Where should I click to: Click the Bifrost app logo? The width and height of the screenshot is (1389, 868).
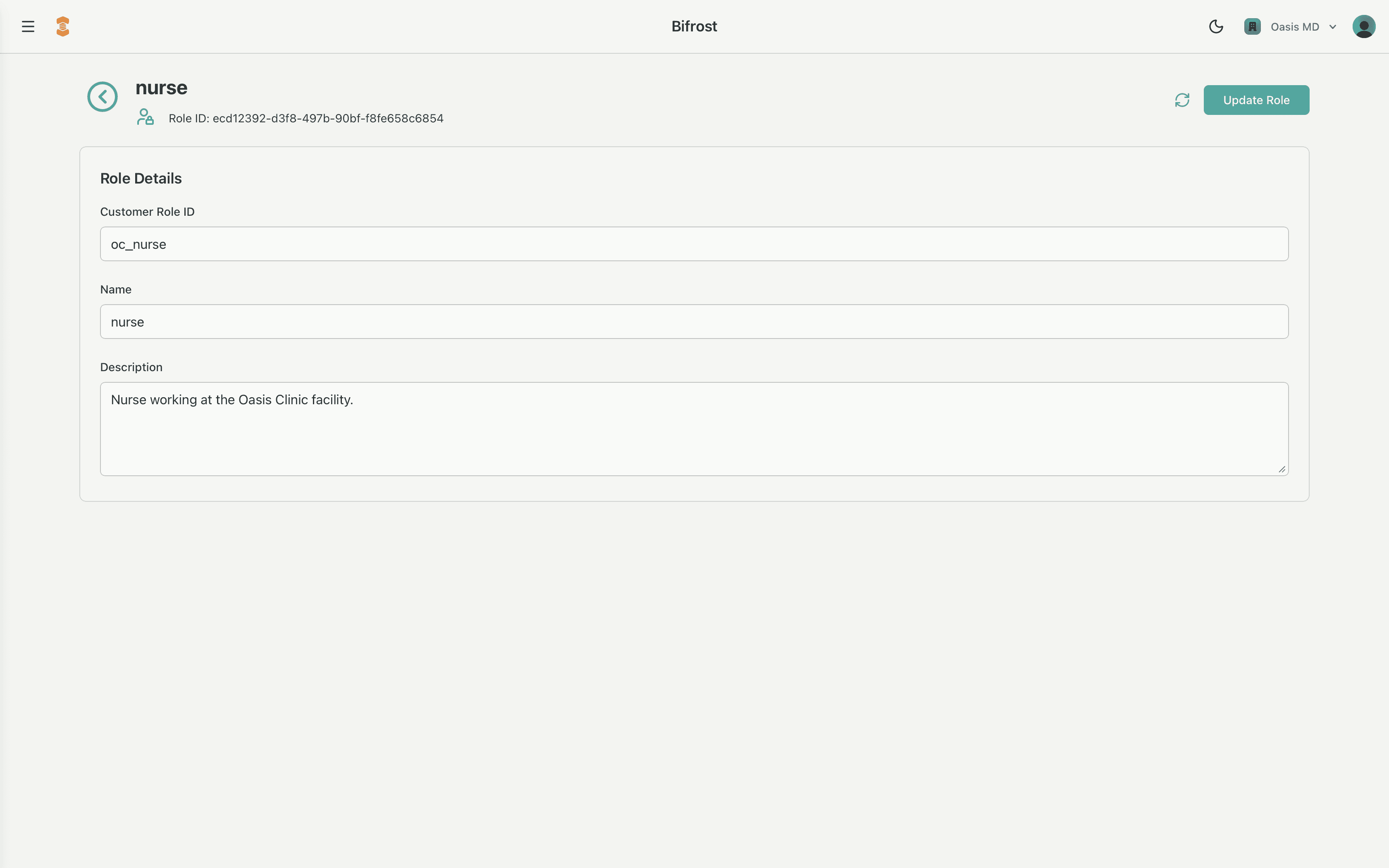62,26
